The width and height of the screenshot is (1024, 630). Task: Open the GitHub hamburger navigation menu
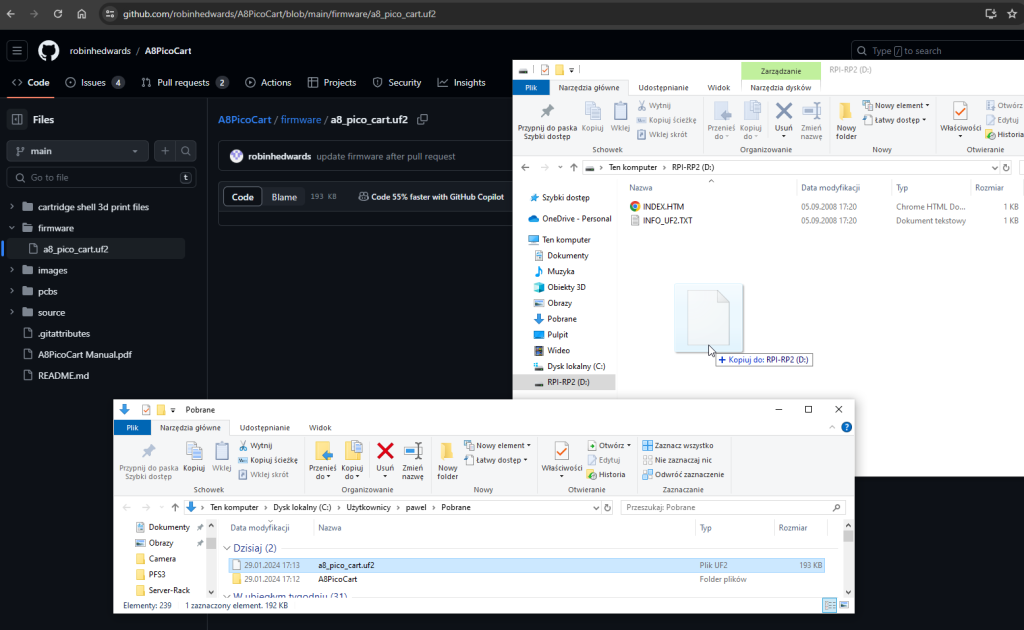17,51
